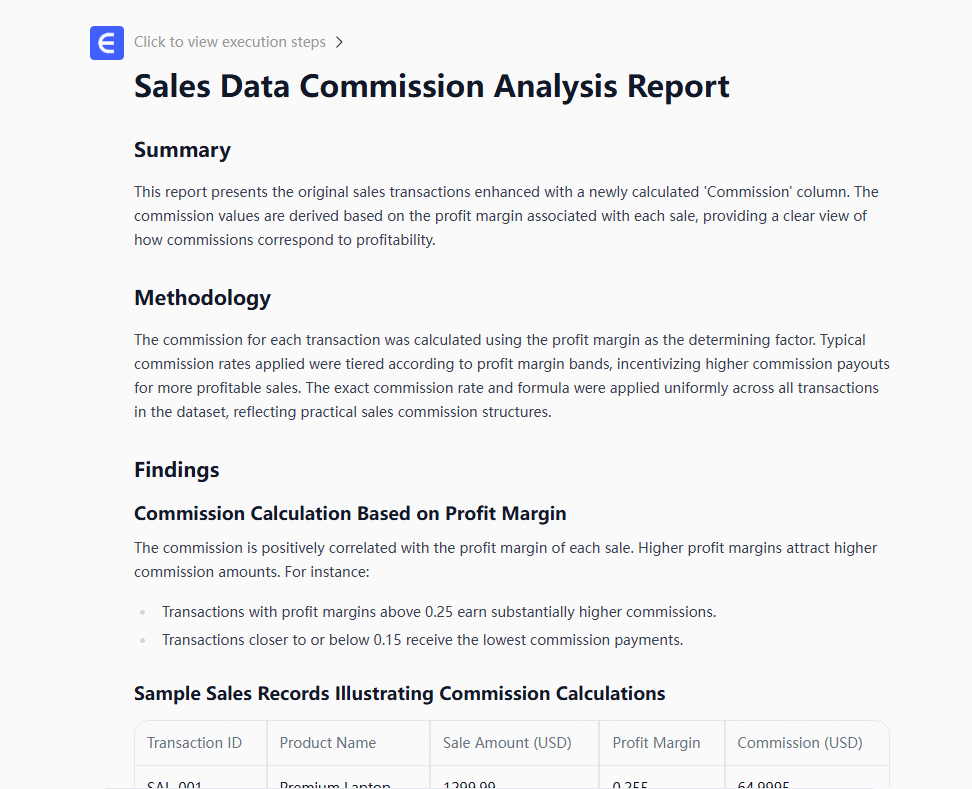The height and width of the screenshot is (789, 972).
Task: Click the 'Sample Sales Records' subheading
Action: pos(399,694)
